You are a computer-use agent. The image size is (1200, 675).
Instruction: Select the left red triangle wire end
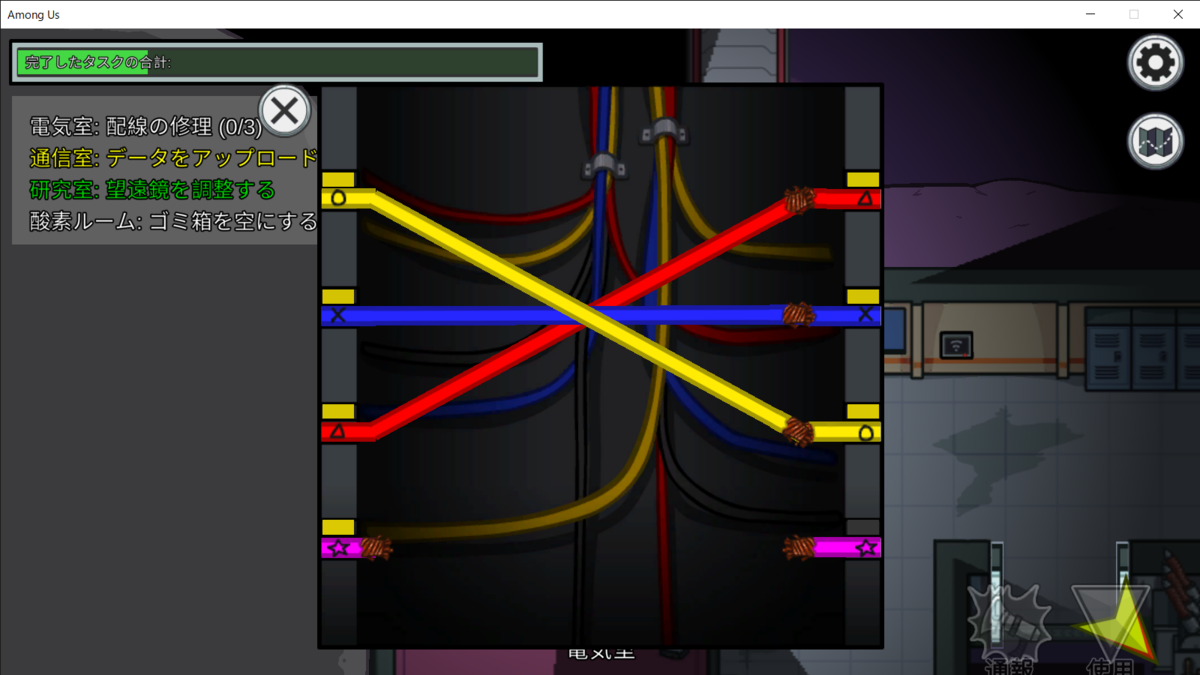tap(346, 431)
